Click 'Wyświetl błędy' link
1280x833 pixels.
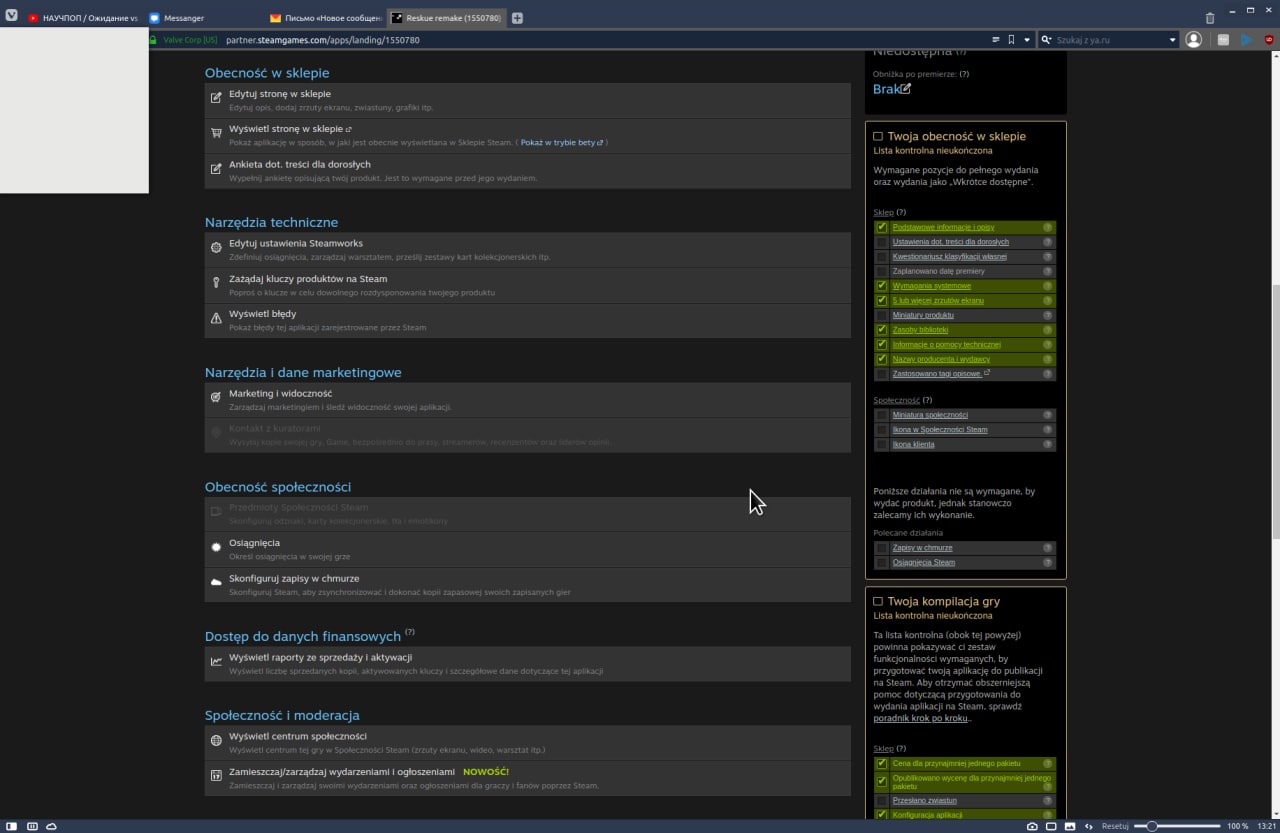coord(263,314)
